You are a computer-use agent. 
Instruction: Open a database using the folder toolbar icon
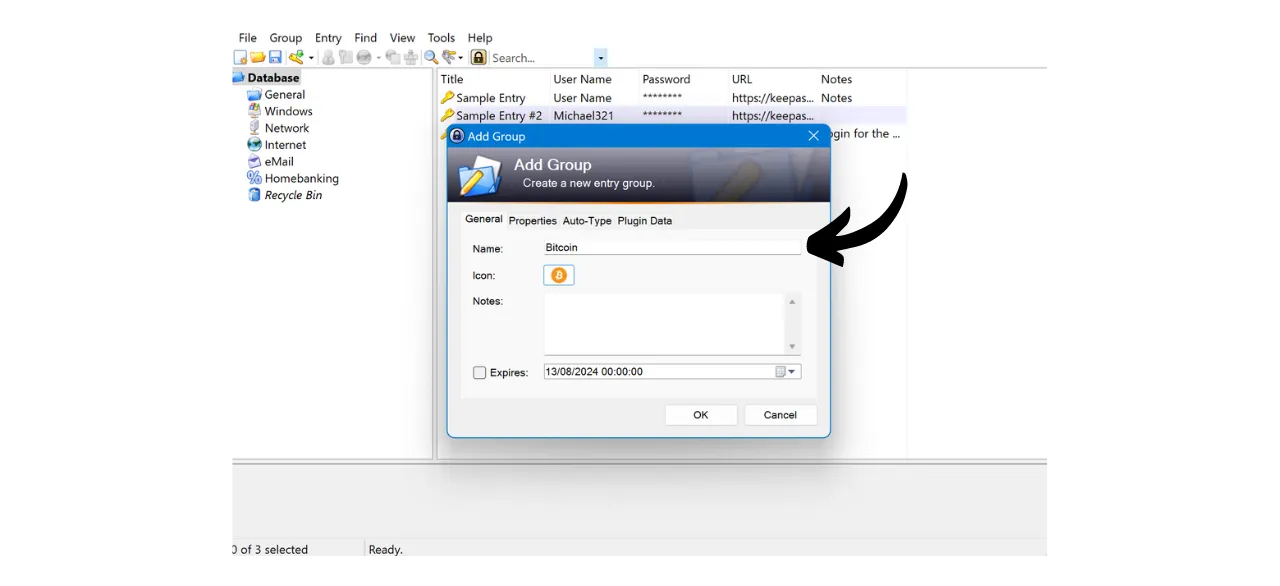click(x=258, y=57)
